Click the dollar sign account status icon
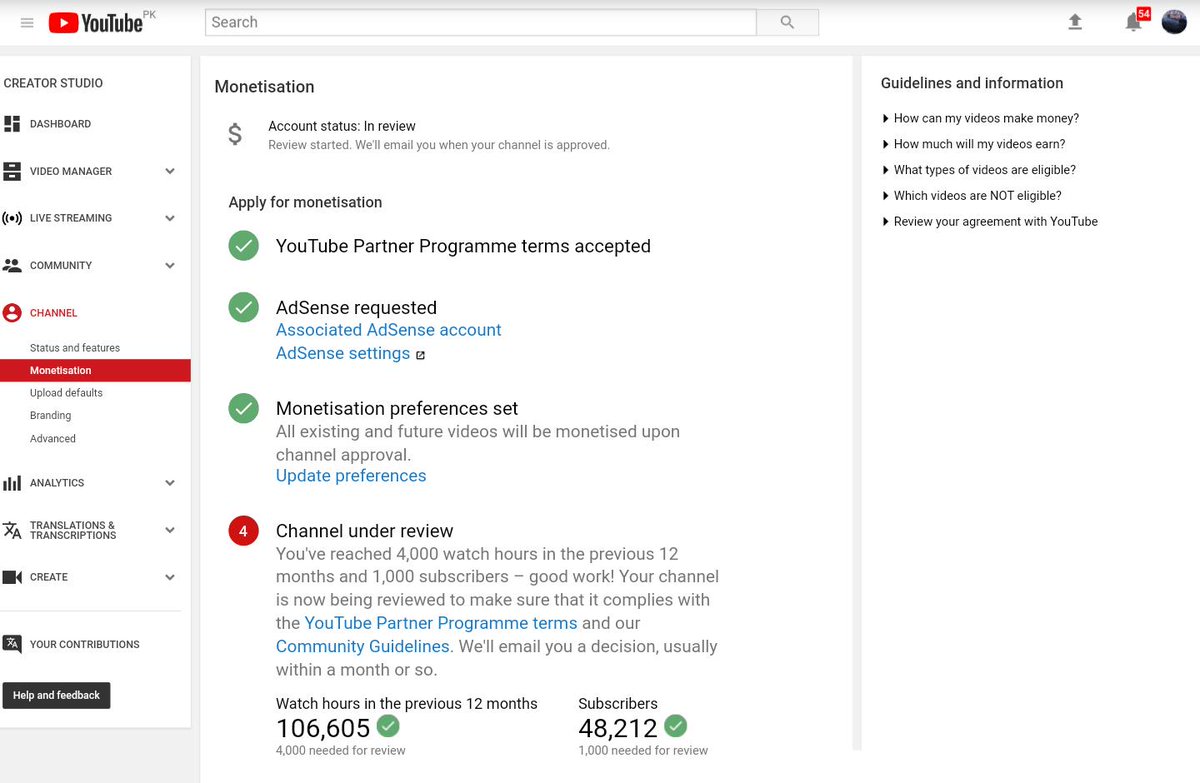Image resolution: width=1200 pixels, height=783 pixels. pyautogui.click(x=235, y=134)
